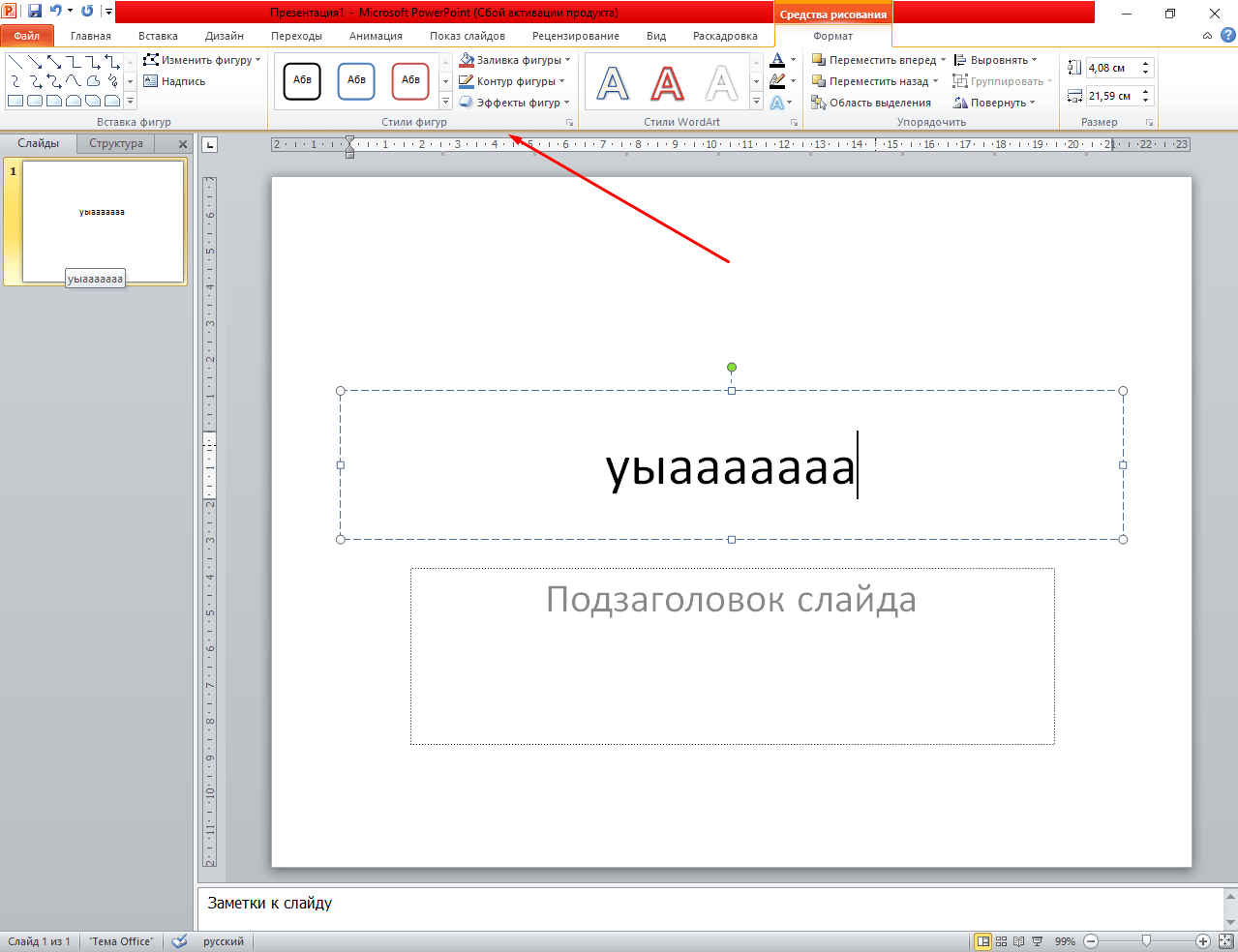Insert a text box with Надпись
Screen dimensions: 1238x952
pyautogui.click(x=174, y=81)
